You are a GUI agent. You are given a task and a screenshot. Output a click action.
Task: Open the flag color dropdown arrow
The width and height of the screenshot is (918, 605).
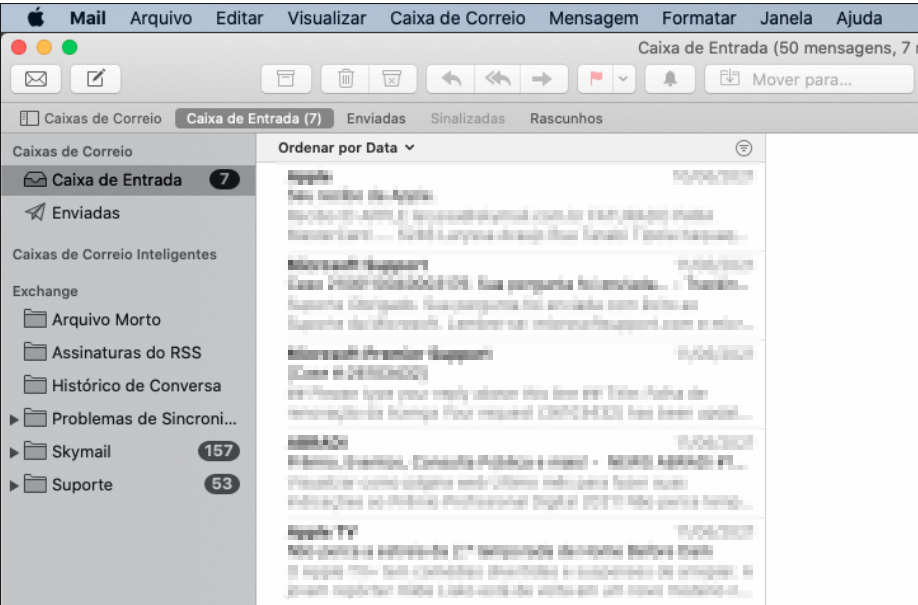click(x=624, y=78)
